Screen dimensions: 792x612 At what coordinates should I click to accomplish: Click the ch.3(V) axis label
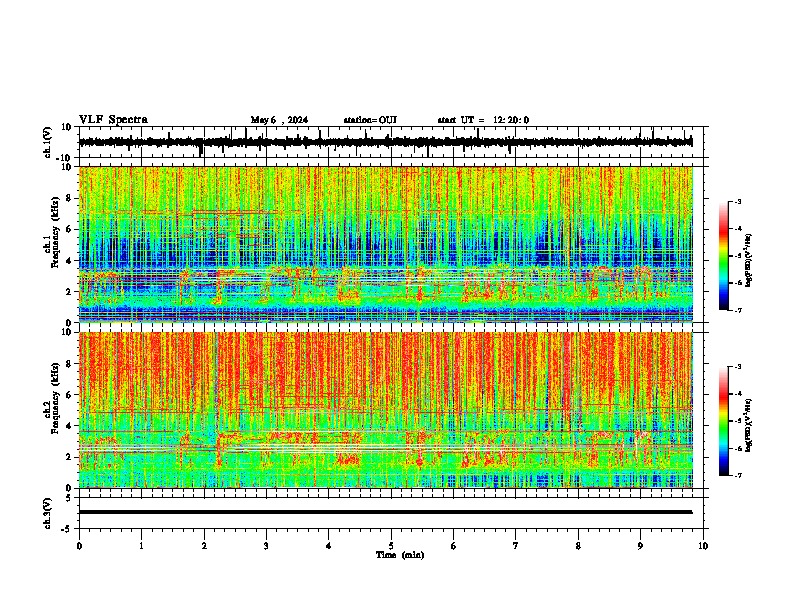(48, 513)
